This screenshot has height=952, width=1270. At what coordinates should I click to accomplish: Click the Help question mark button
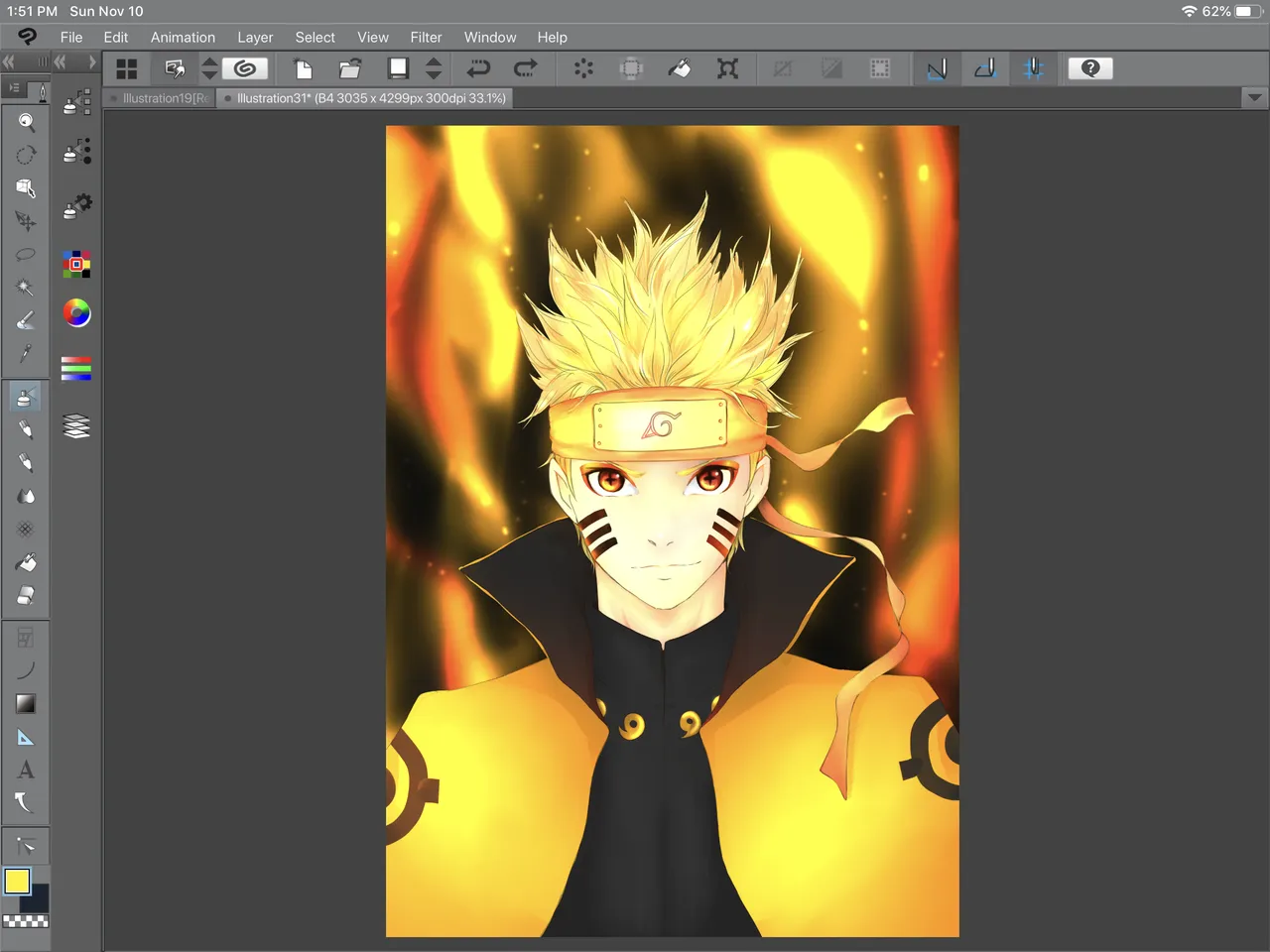tap(1089, 68)
